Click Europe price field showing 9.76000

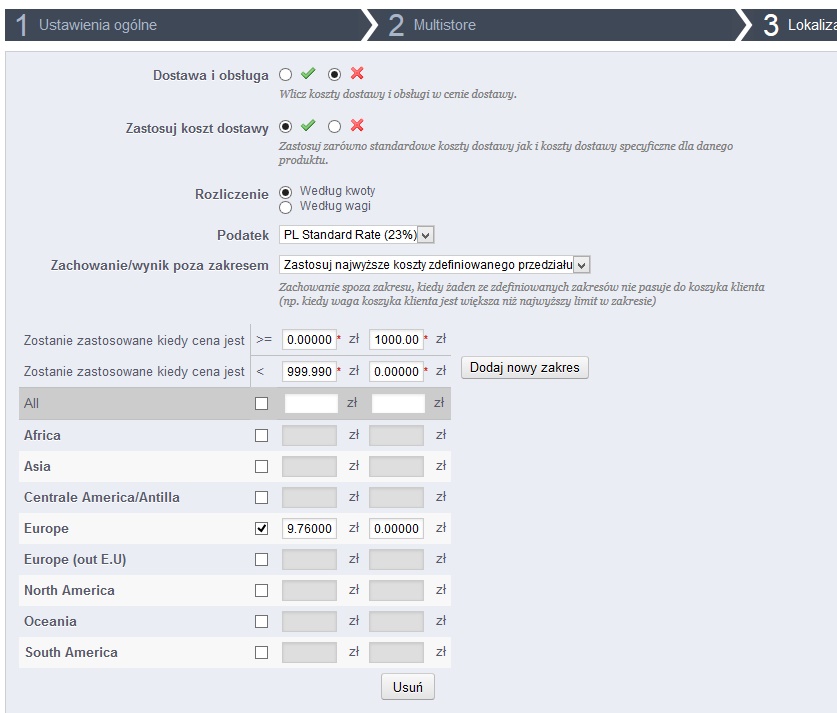309,529
